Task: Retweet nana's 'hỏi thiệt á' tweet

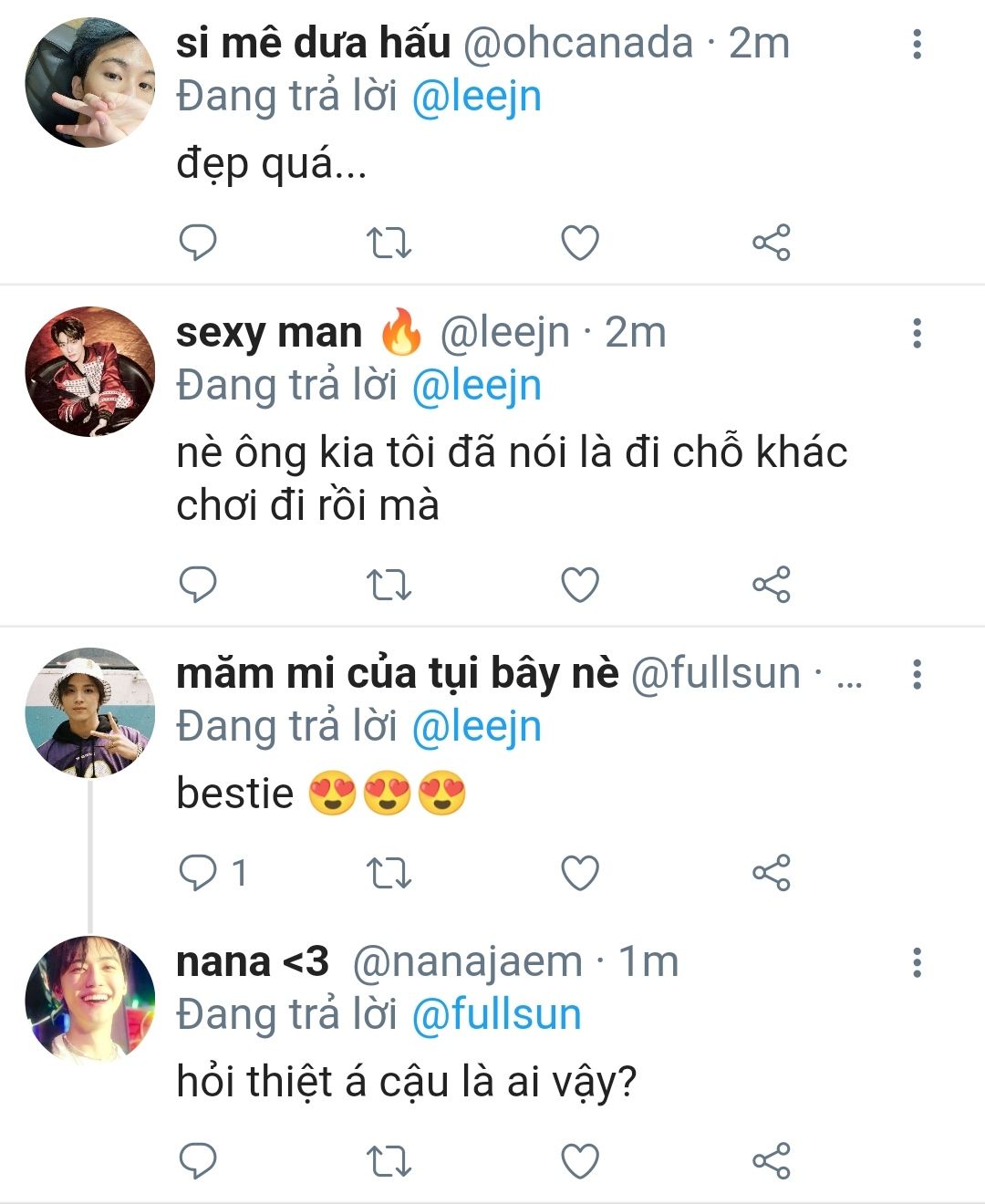Action: pos(389,1161)
